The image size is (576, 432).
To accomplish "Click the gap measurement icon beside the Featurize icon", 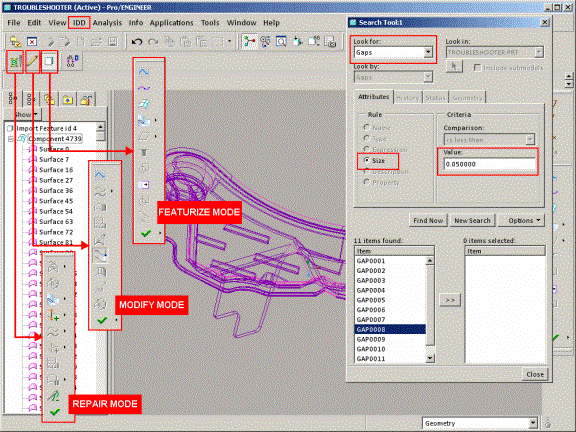I will [72, 61].
